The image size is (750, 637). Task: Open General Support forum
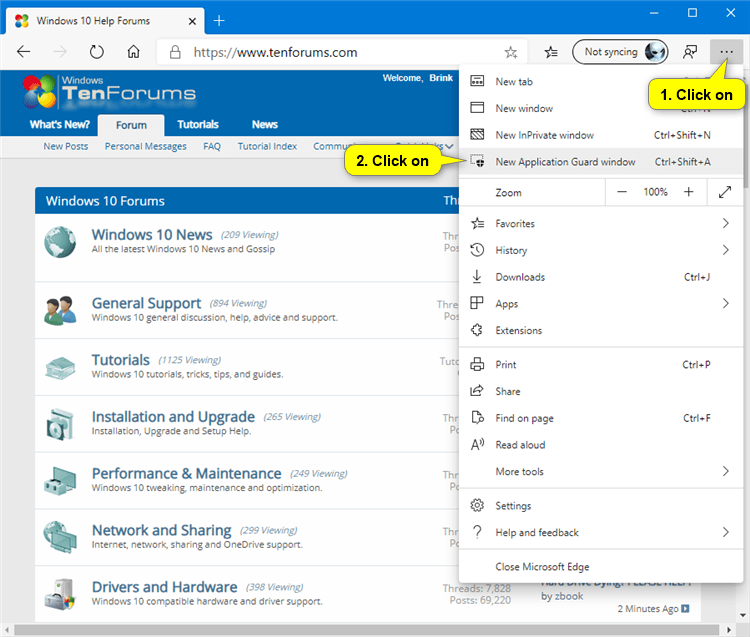pos(146,303)
